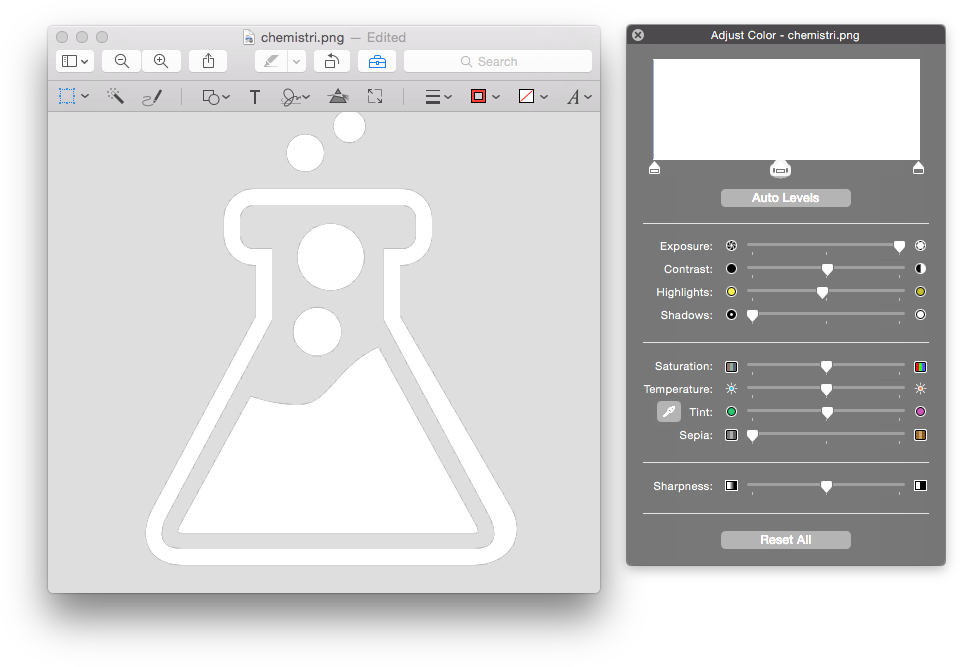
Task: Click the Adjust Color prism icon
Action: point(338,96)
